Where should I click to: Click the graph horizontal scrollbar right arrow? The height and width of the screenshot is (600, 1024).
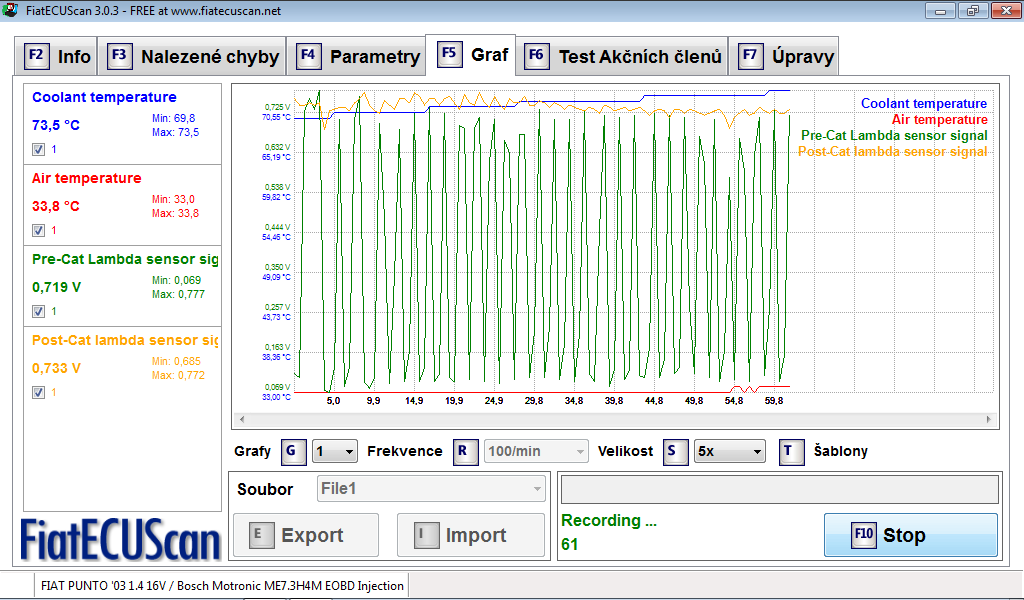pos(990,420)
